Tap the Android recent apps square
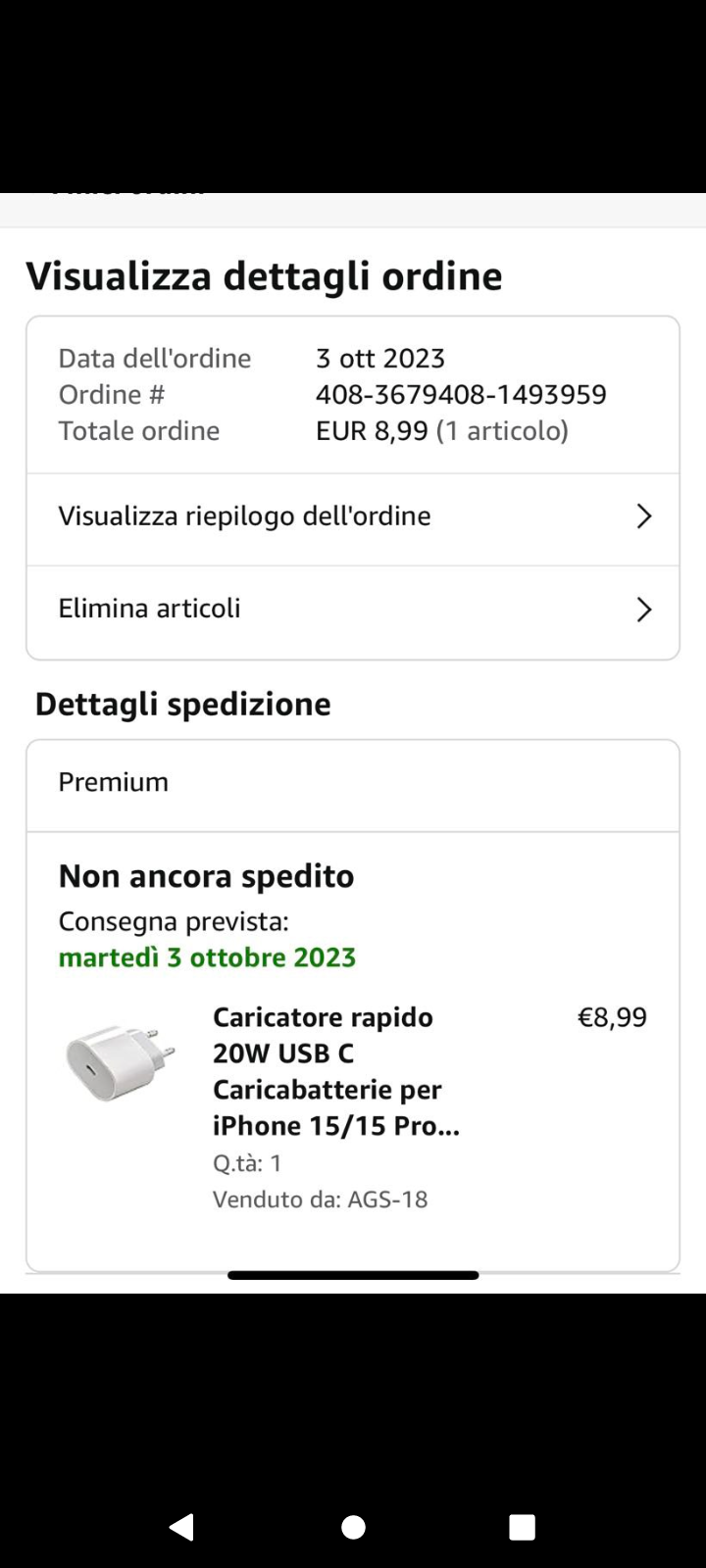Screen dimensions: 706x1568 (x=523, y=1527)
